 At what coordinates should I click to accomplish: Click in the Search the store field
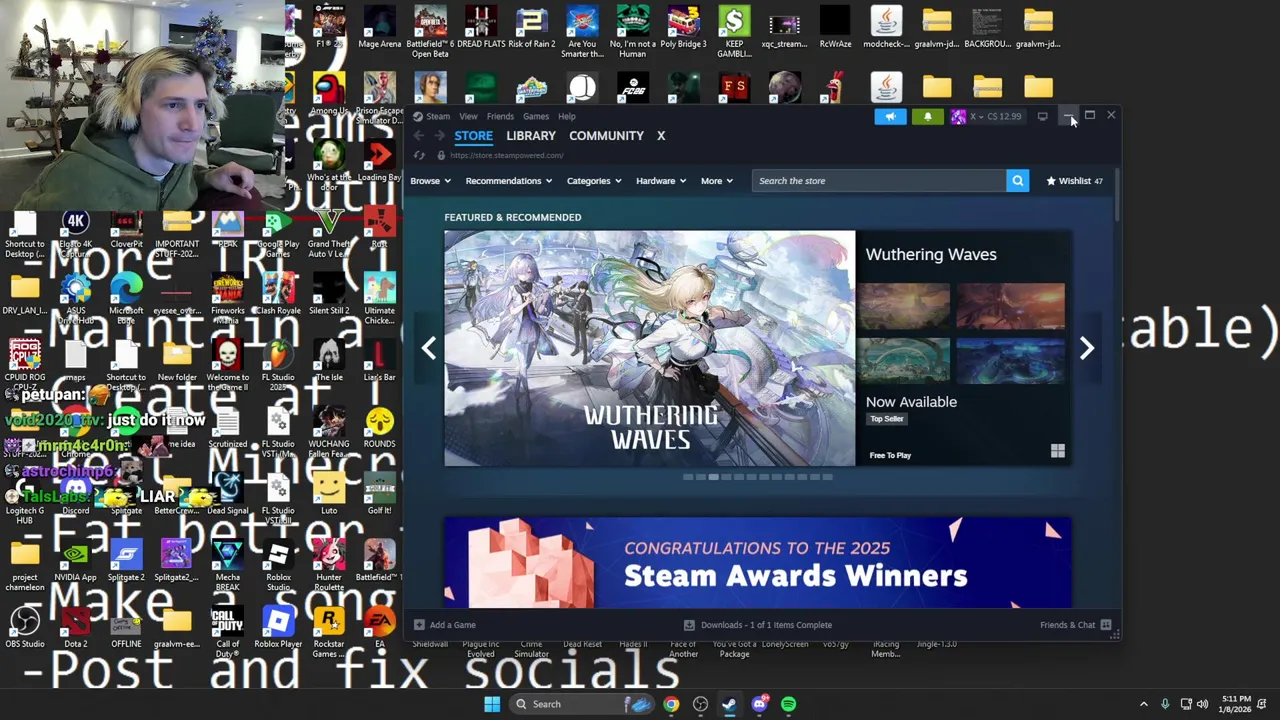click(879, 181)
